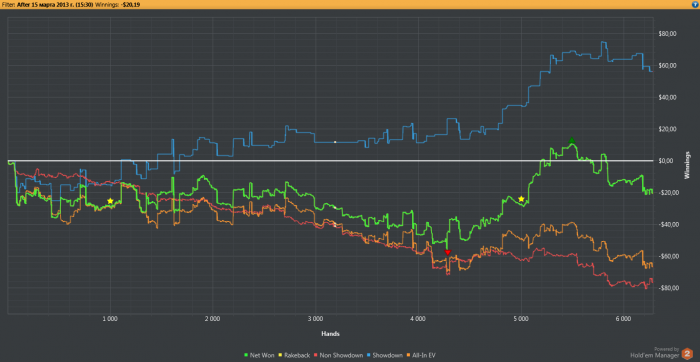Click the '6 000' x-axis label

(623, 319)
